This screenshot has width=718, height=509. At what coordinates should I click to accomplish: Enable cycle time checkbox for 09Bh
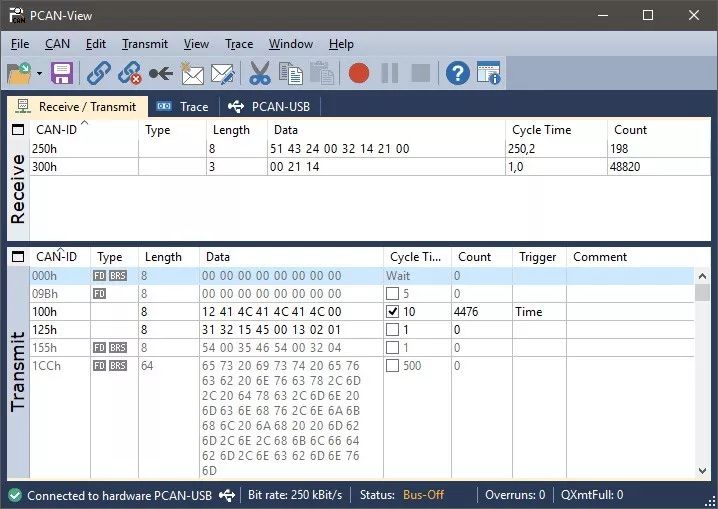click(x=392, y=293)
